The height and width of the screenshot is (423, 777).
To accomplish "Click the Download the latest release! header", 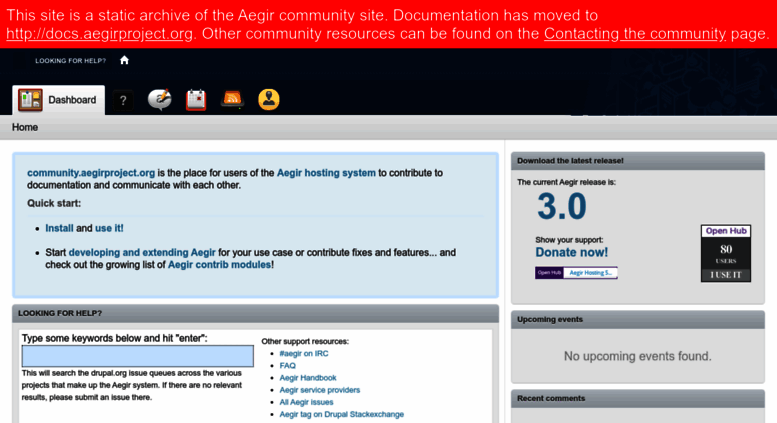I will (638, 161).
